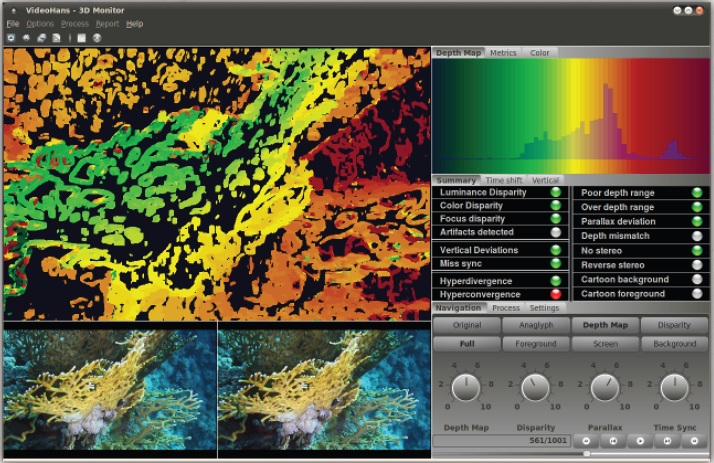The image size is (714, 463).
Task: Switch to the Color tab
Action: click(540, 53)
